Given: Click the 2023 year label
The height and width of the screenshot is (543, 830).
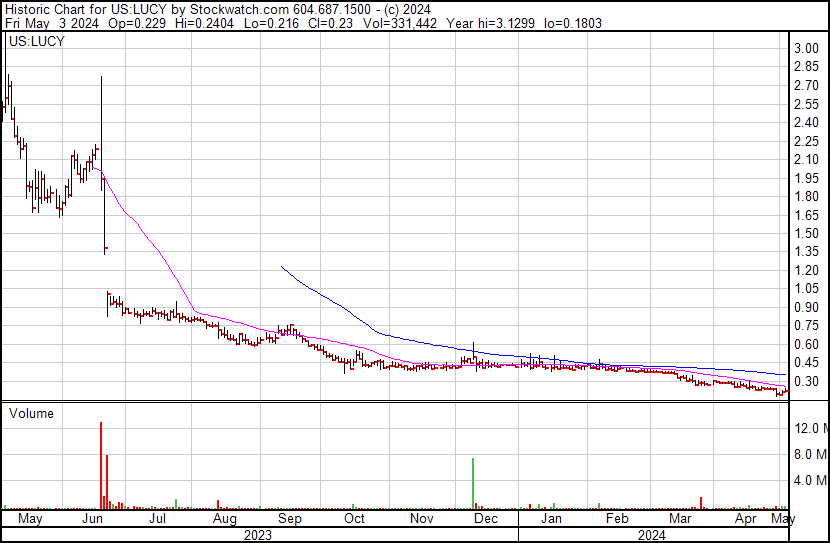Looking at the screenshot, I should 258,535.
